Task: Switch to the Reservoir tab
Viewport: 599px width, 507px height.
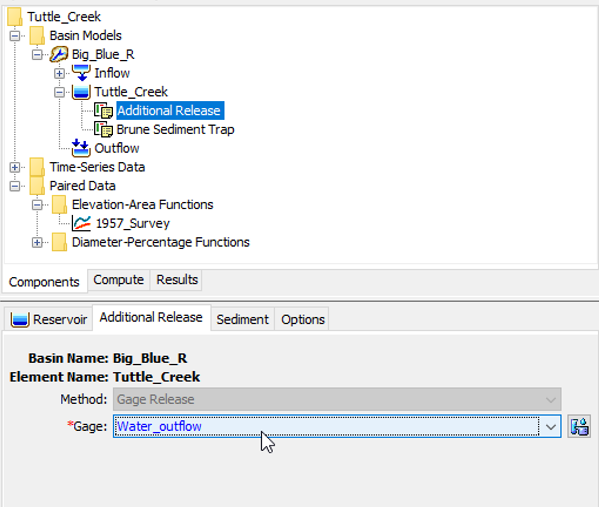Action: point(49,319)
